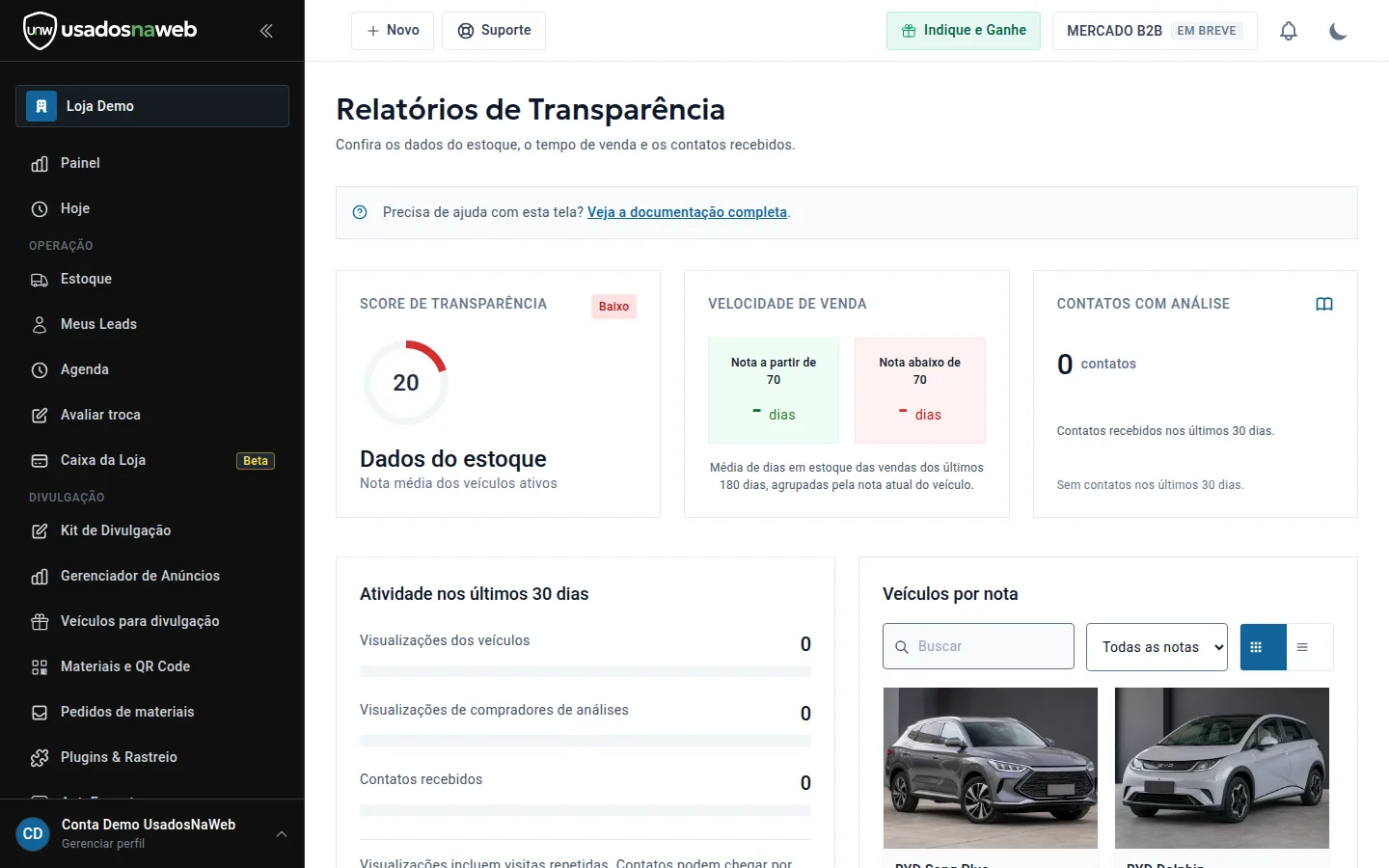Screen dimensions: 1389x868
Task: Click the Buscar search field
Action: tap(978, 646)
